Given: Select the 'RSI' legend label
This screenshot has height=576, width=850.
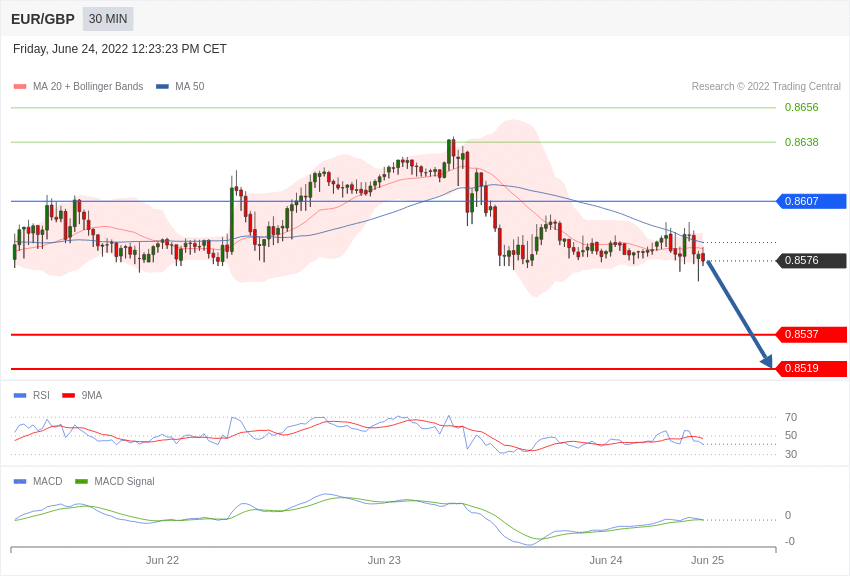Looking at the screenshot, I should click(41, 396).
